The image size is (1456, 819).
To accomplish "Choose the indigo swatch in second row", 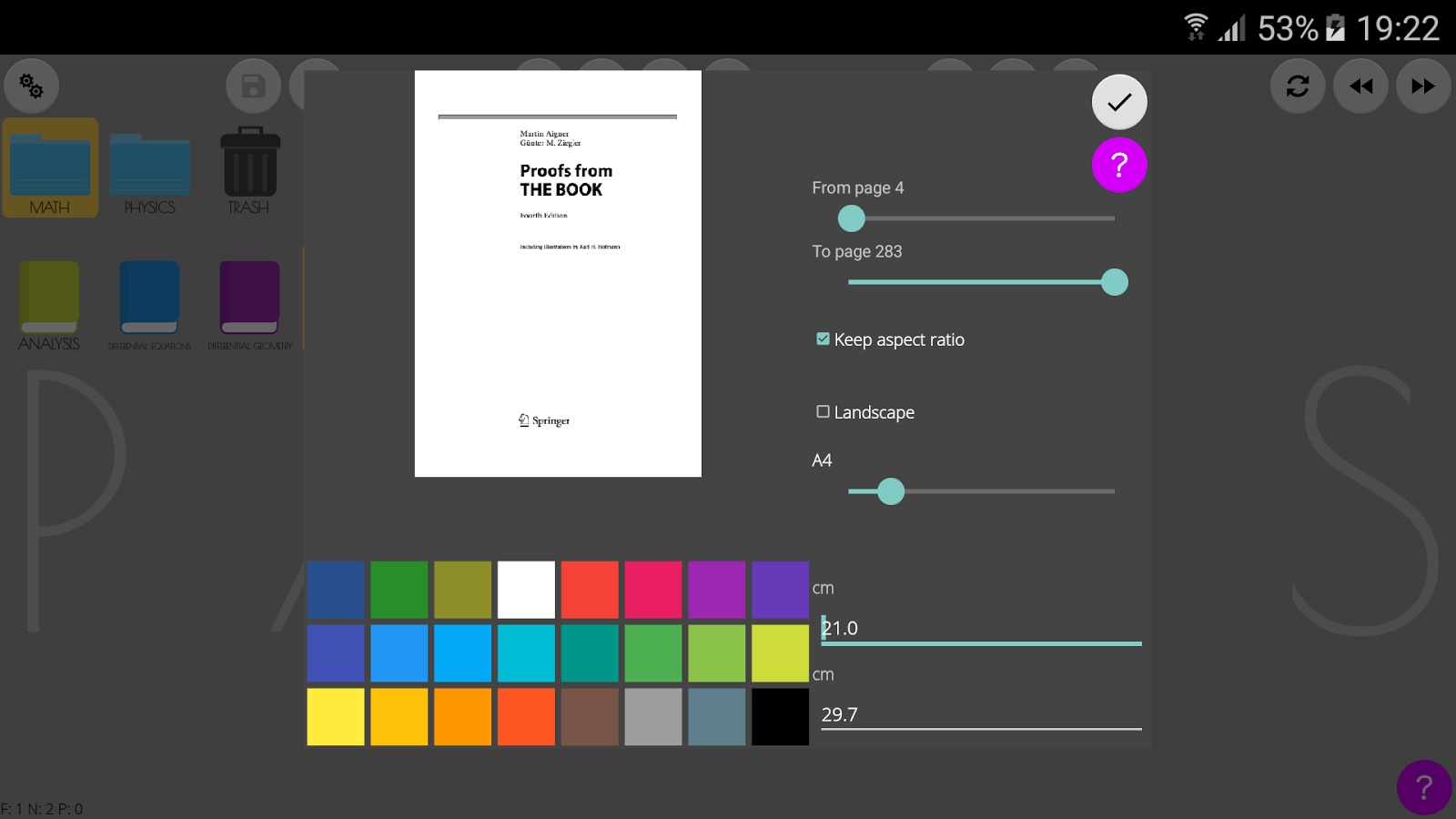I will [x=336, y=653].
